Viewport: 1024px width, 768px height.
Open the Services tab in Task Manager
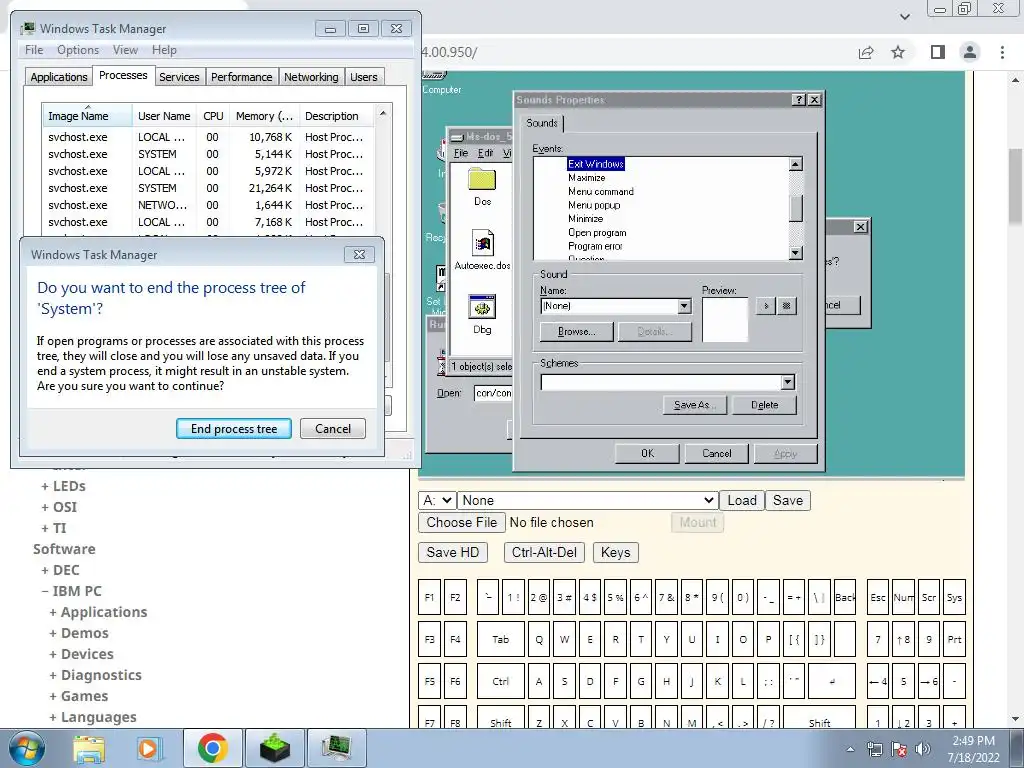tap(179, 77)
